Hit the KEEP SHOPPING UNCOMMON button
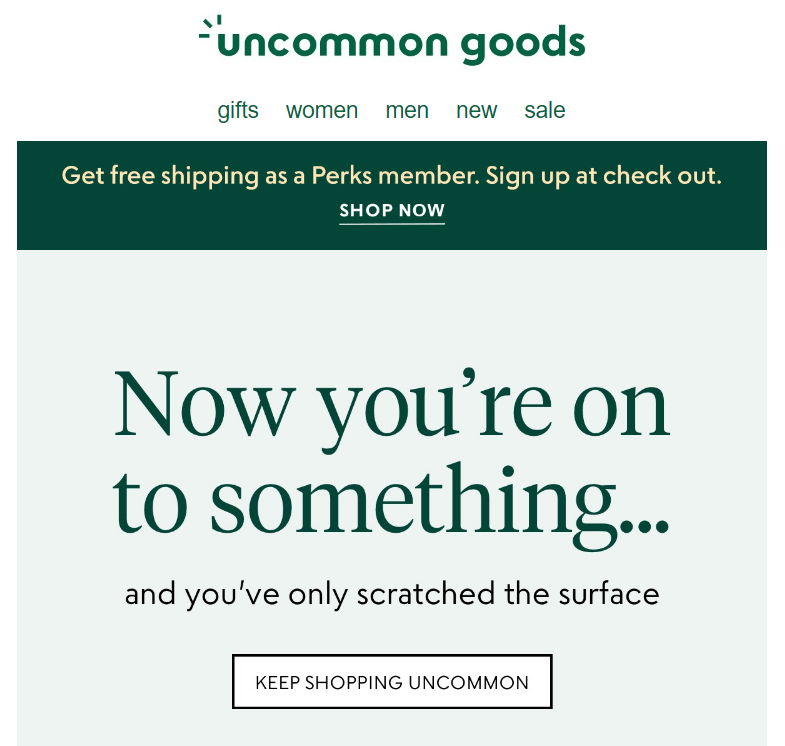 (392, 681)
